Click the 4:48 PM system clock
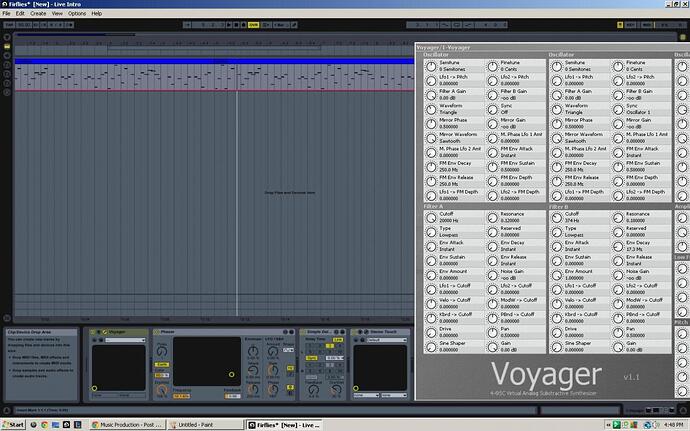This screenshot has height=431, width=690. (x=673, y=425)
